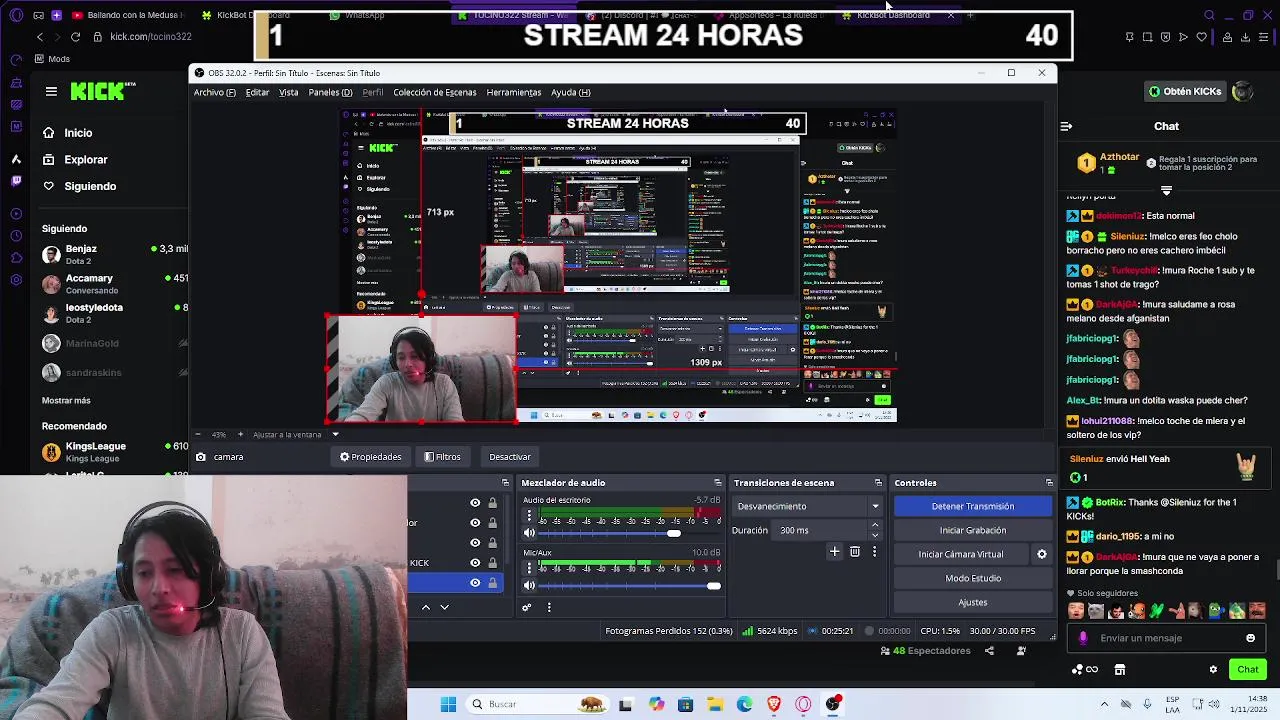This screenshot has width=1280, height=720.
Task: Toggle lock on the KICK source
Action: 492,563
